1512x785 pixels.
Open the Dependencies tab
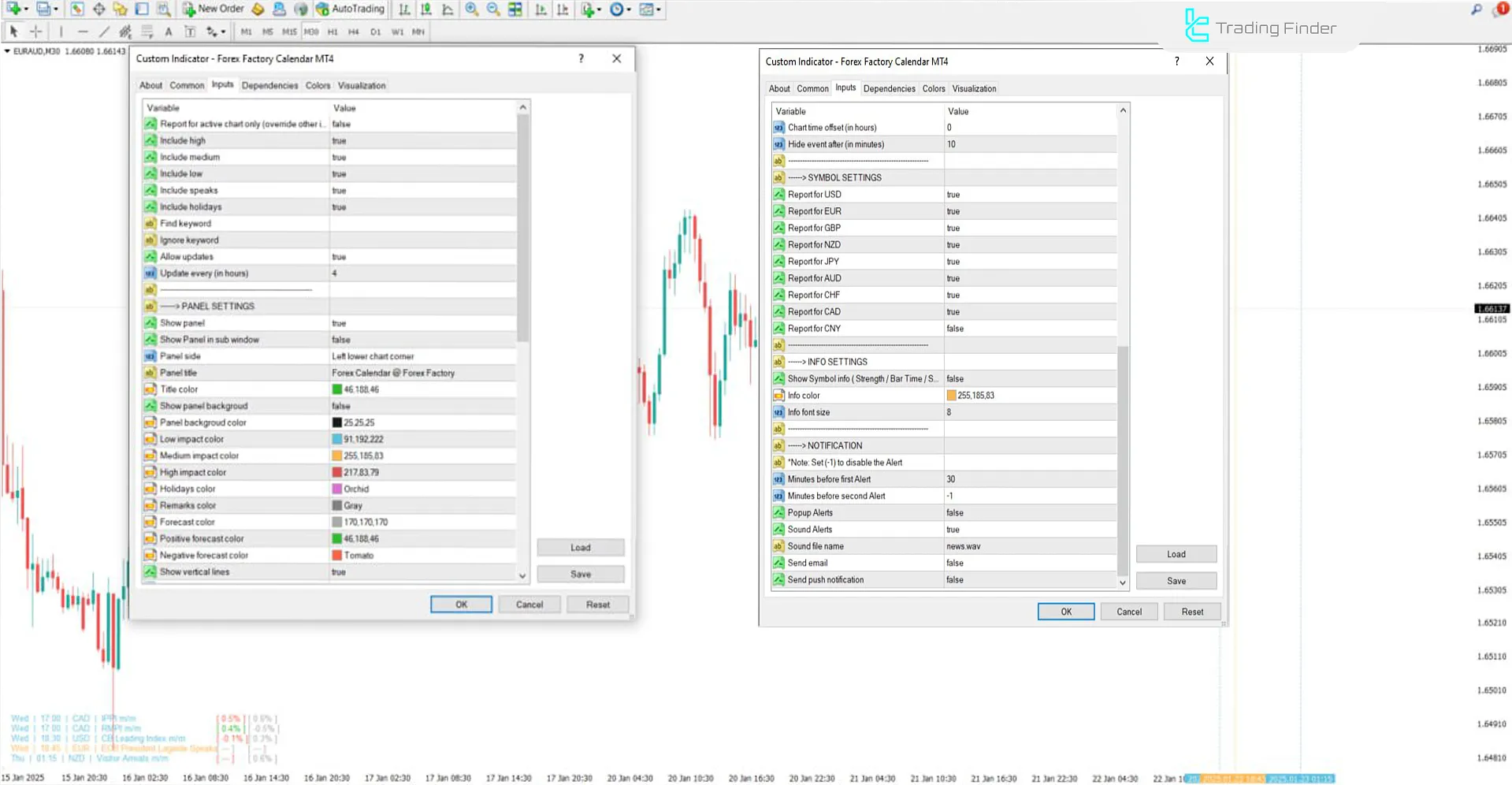[270, 85]
